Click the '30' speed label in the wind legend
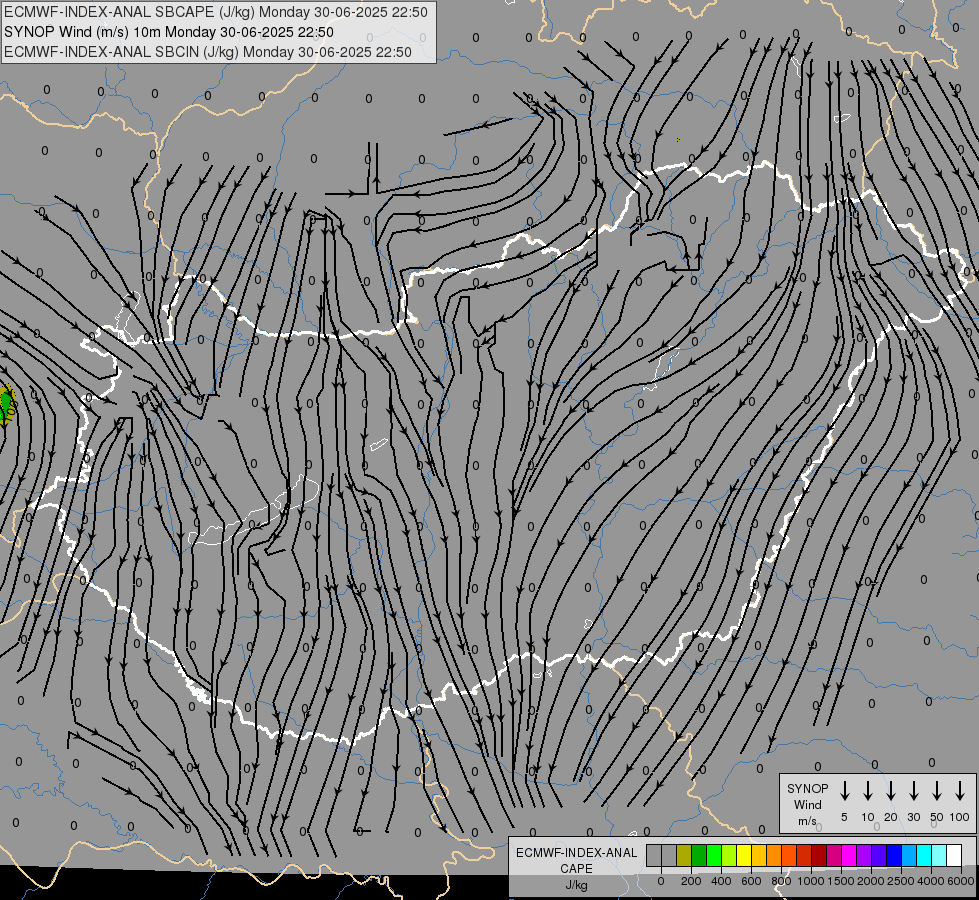 tap(913, 817)
